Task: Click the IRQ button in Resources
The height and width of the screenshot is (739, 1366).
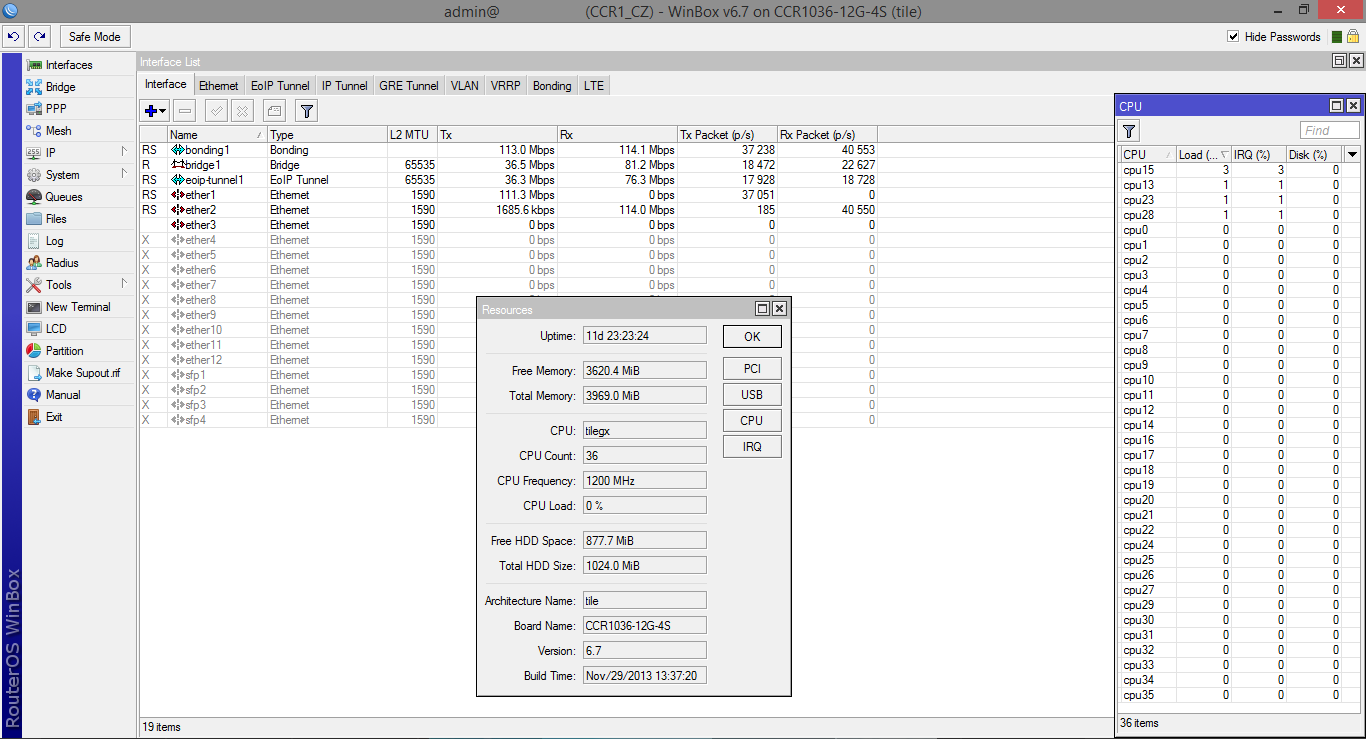Action: [752, 447]
